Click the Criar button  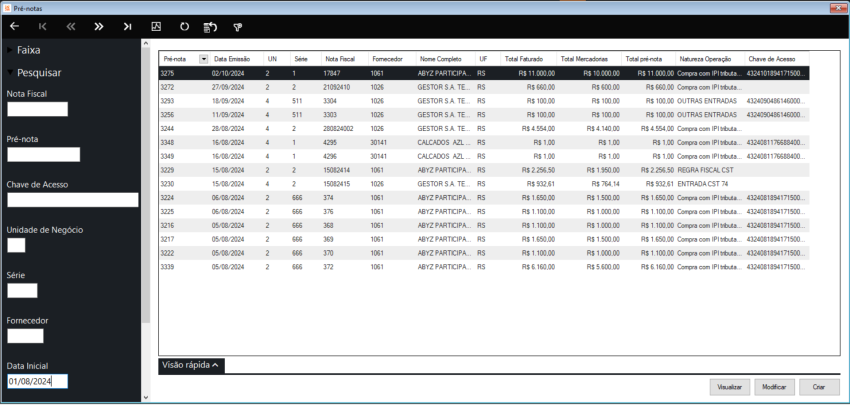pos(819,387)
